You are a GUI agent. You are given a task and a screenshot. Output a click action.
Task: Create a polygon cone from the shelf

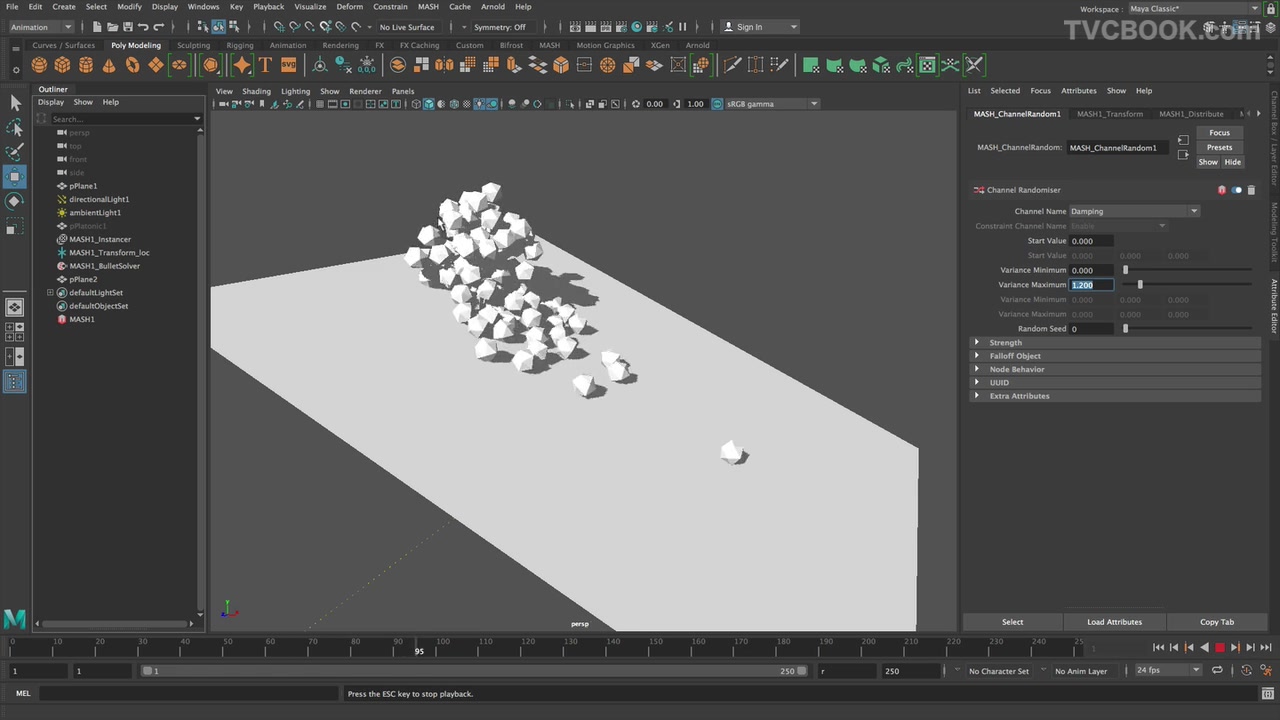109,65
